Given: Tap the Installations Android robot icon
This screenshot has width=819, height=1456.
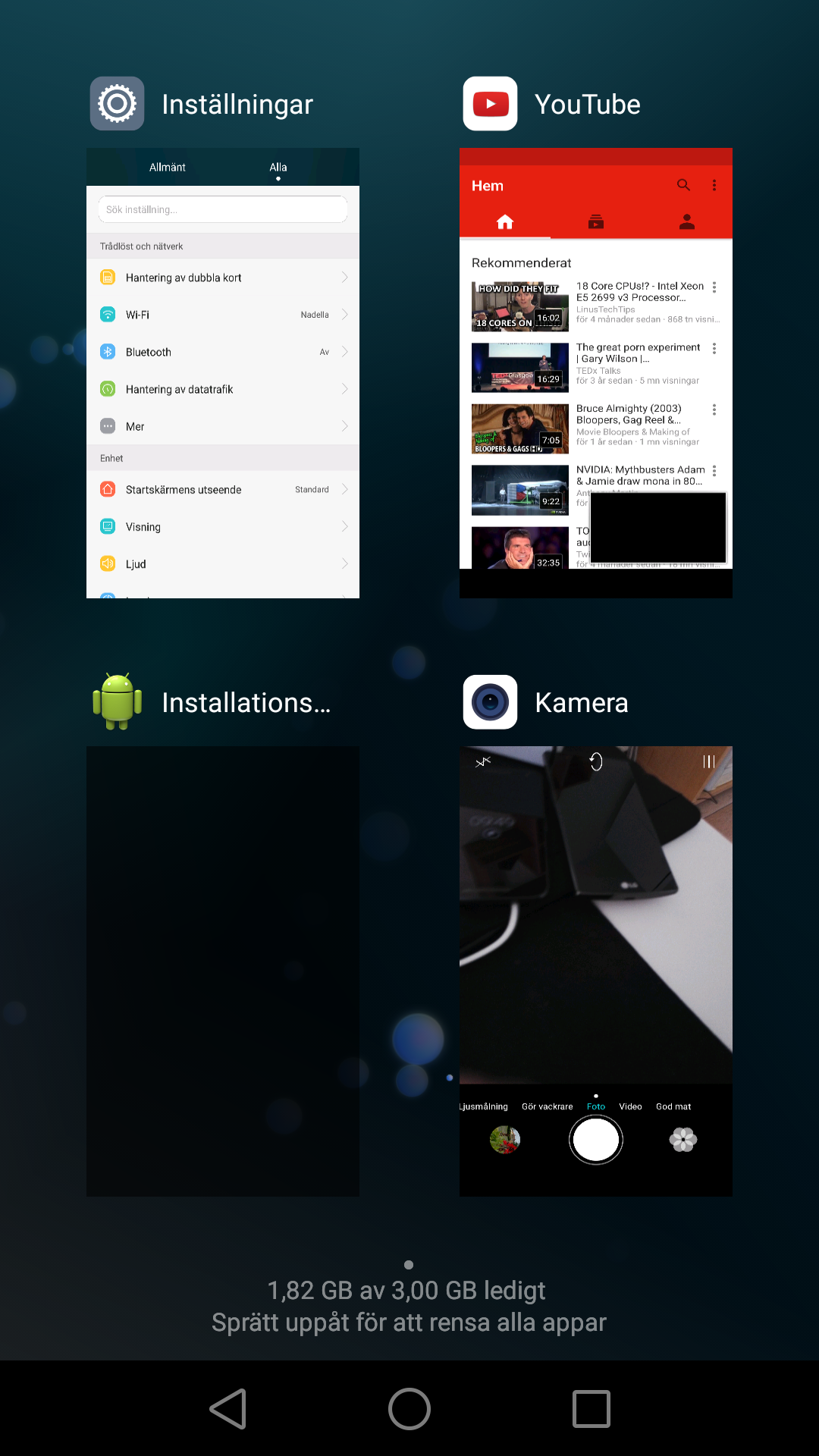Looking at the screenshot, I should pos(117,701).
